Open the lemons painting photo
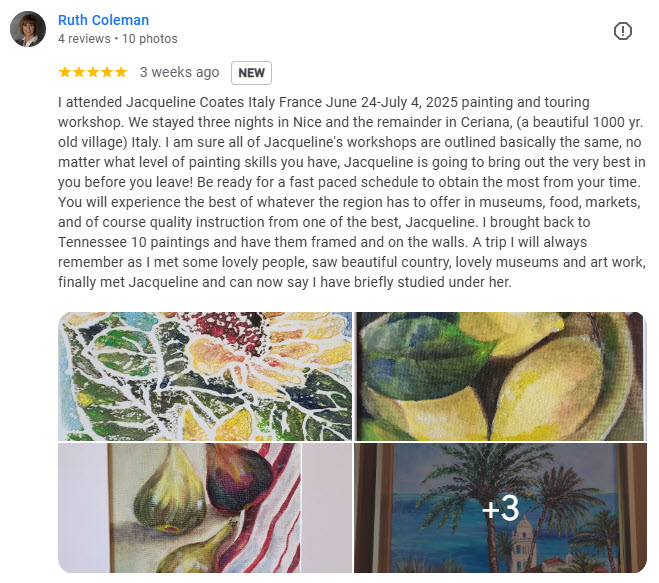The width and height of the screenshot is (659, 583). tap(500, 376)
